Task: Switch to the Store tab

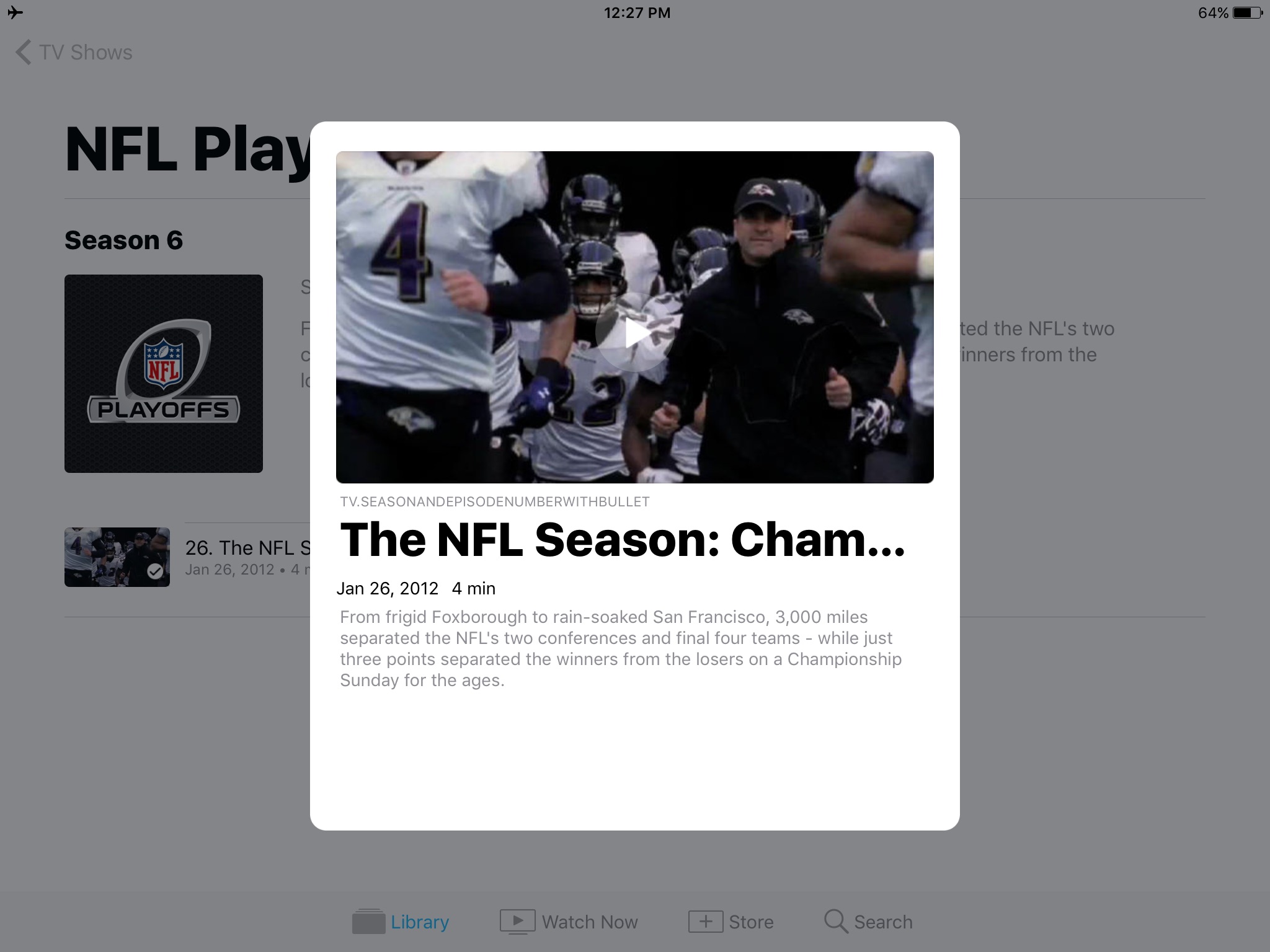Action: tap(731, 922)
